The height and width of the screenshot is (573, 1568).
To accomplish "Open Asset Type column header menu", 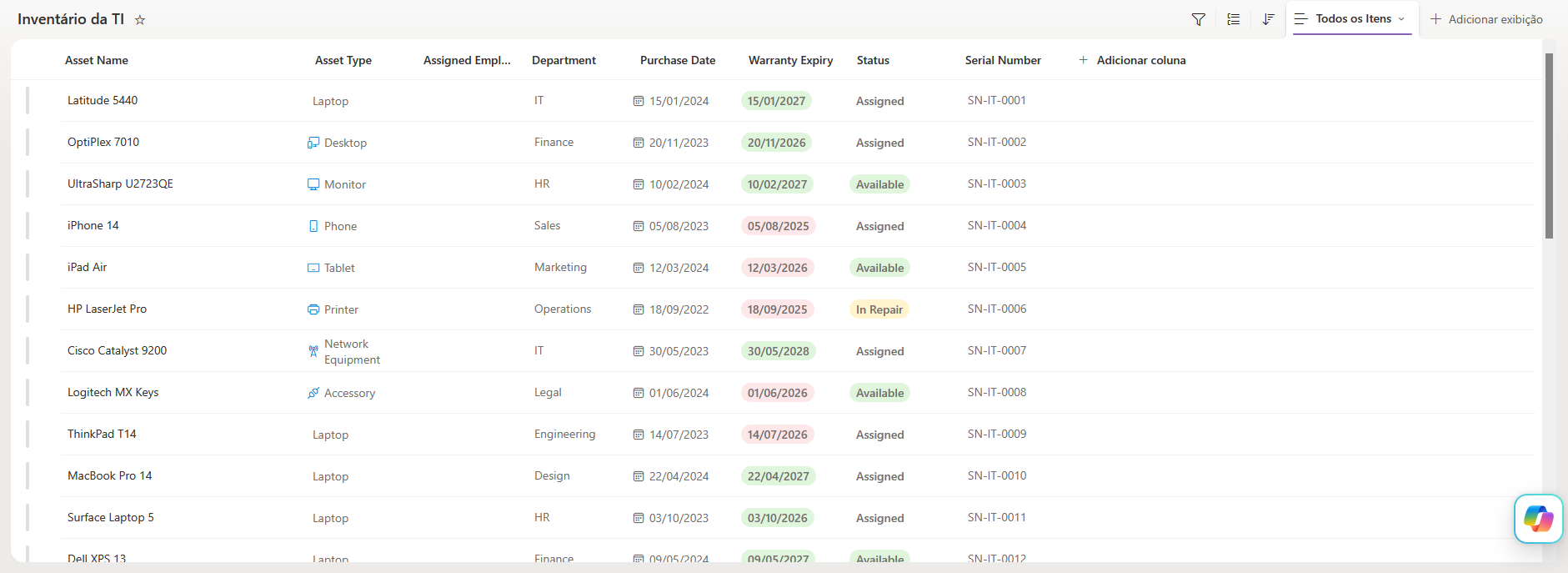I will pyautogui.click(x=343, y=60).
